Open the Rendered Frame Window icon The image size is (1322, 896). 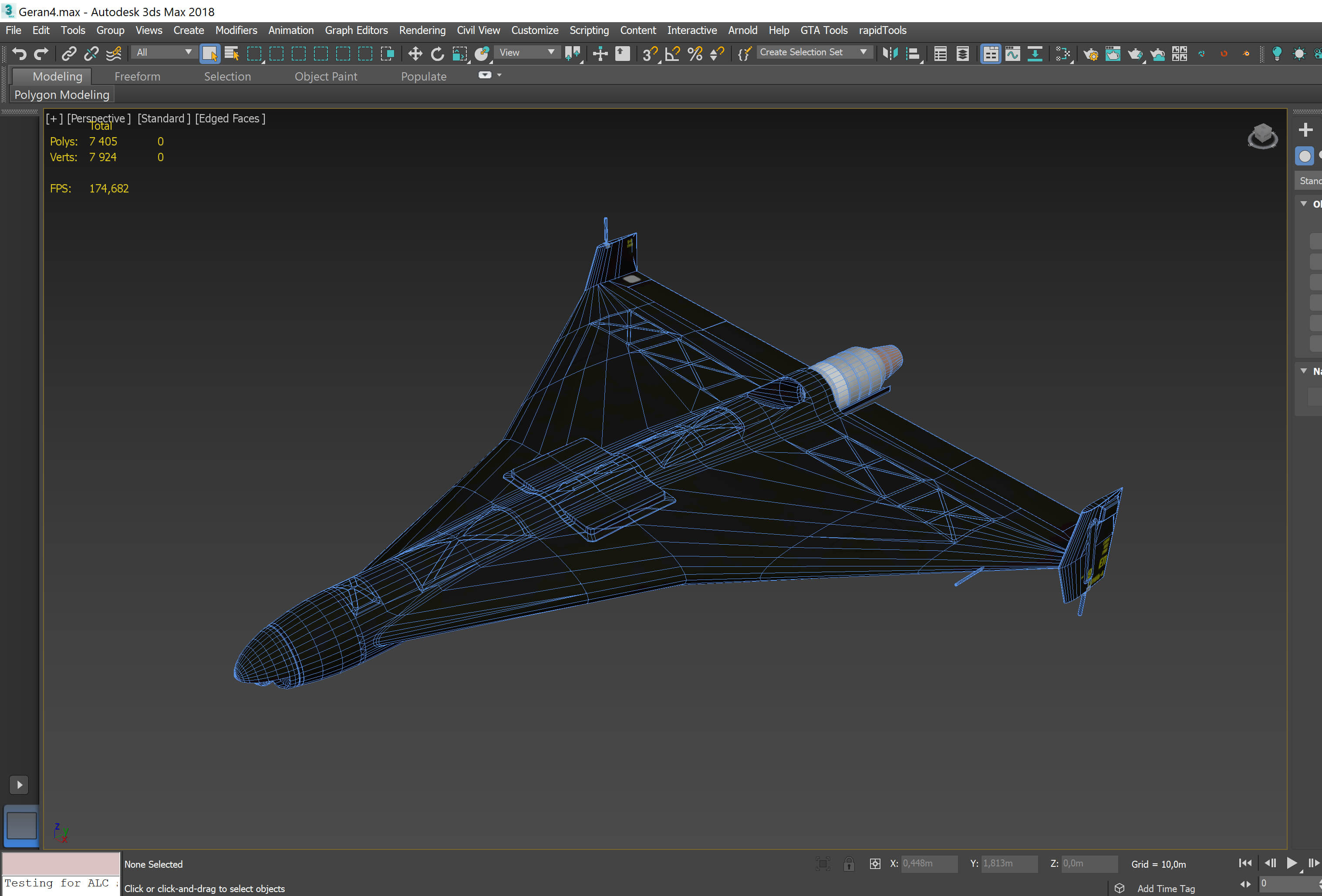pyautogui.click(x=1113, y=54)
